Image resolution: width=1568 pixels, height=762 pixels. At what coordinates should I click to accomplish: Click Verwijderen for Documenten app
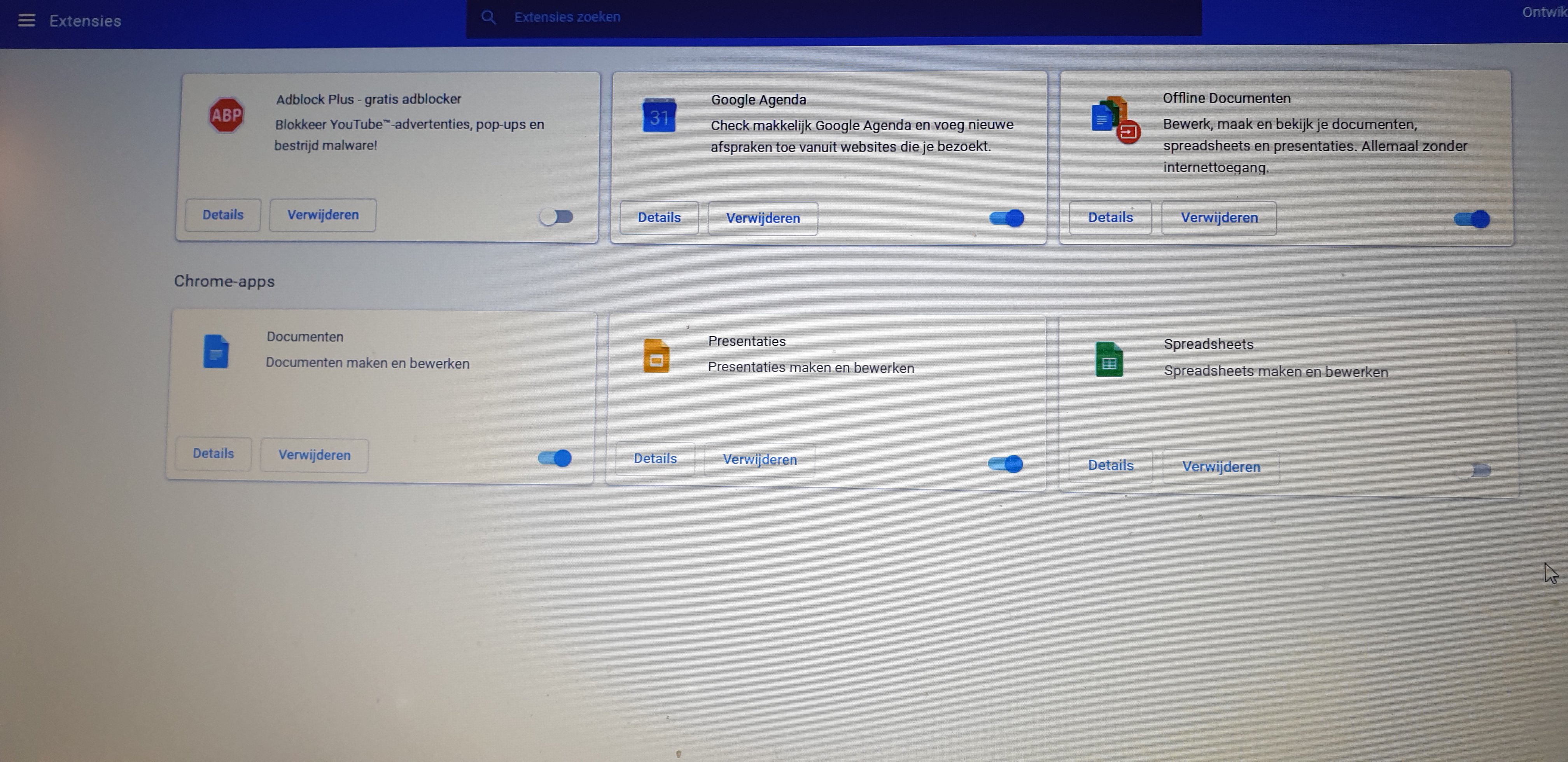pyautogui.click(x=314, y=455)
